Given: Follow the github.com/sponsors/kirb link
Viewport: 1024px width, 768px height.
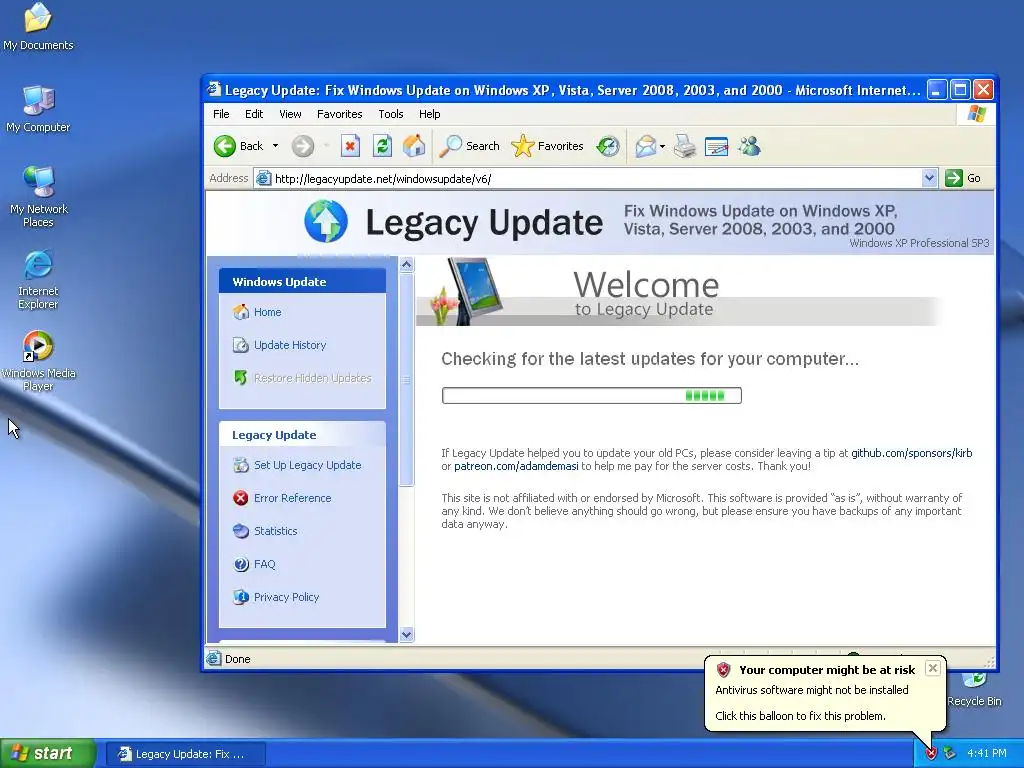Looking at the screenshot, I should (x=911, y=453).
